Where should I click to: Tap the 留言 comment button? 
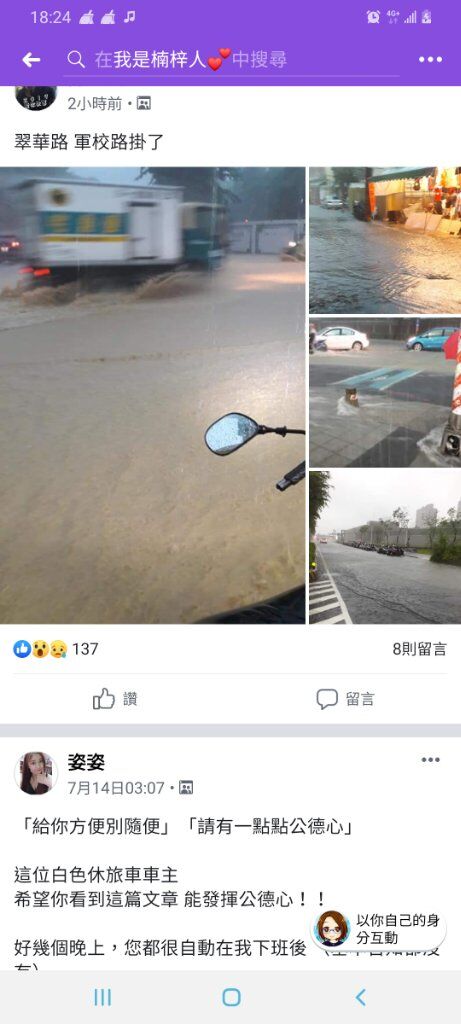coord(345,699)
